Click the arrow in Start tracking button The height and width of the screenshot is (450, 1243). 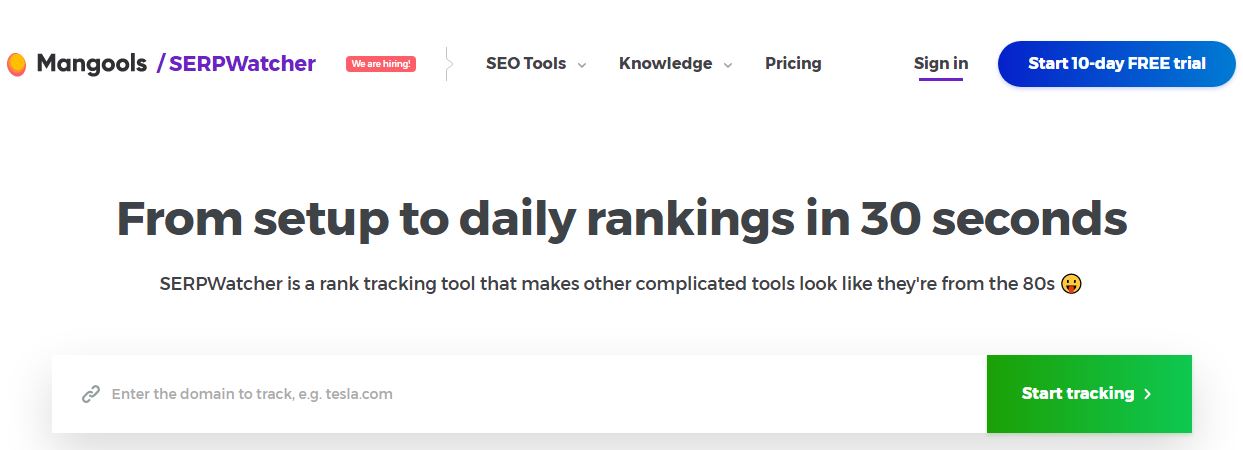pos(1147,394)
